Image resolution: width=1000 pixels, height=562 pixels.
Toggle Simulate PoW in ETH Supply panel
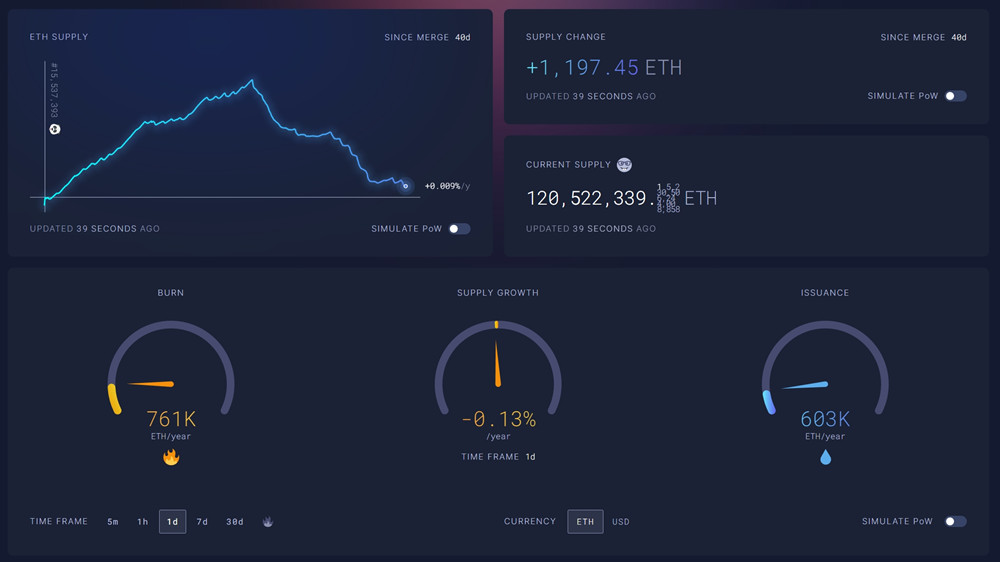click(458, 229)
